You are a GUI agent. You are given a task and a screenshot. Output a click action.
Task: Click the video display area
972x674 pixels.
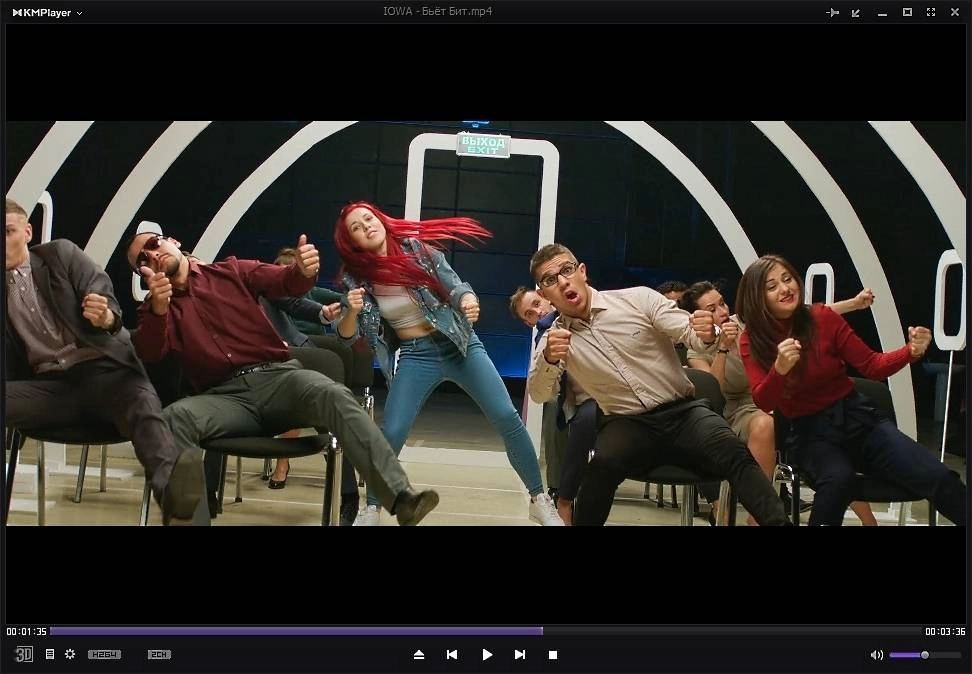point(486,324)
